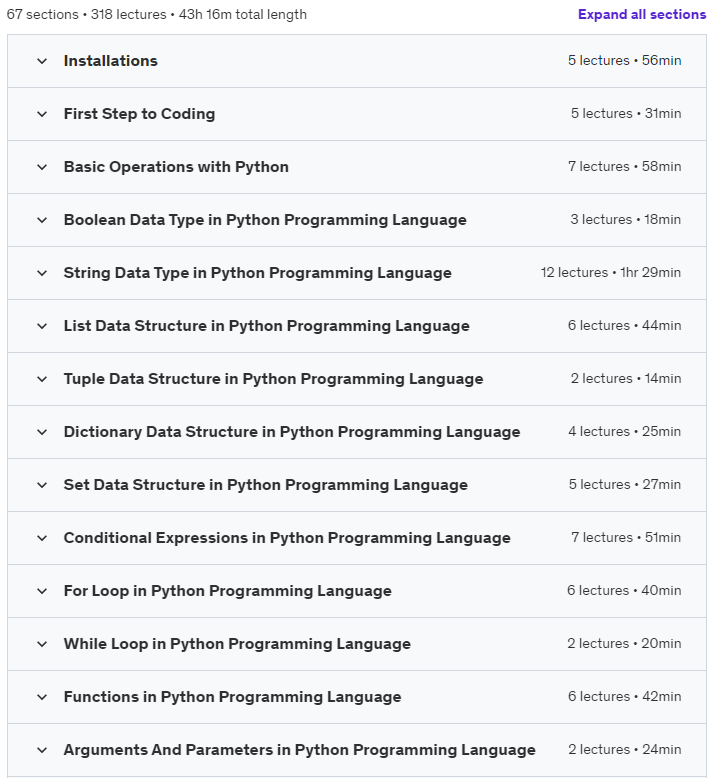Open the First Step to Coding title
The image size is (713, 778).
(139, 114)
